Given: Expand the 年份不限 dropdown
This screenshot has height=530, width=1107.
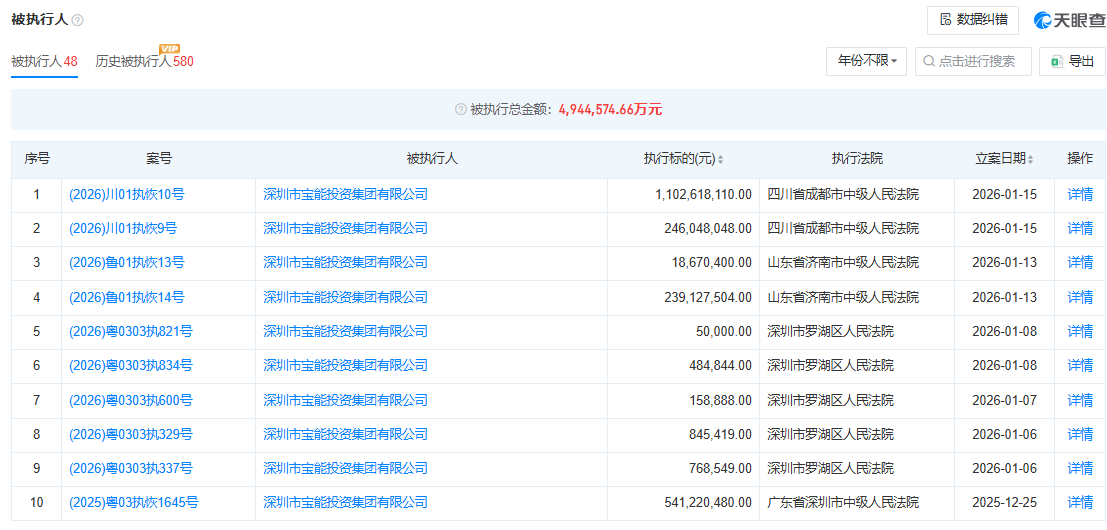Looking at the screenshot, I should (x=866, y=61).
